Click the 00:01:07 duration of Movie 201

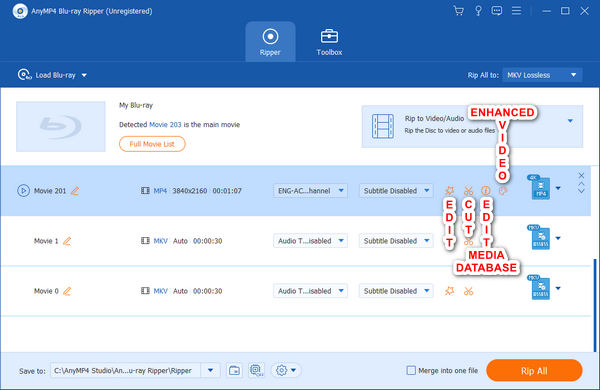pyautogui.click(x=227, y=191)
